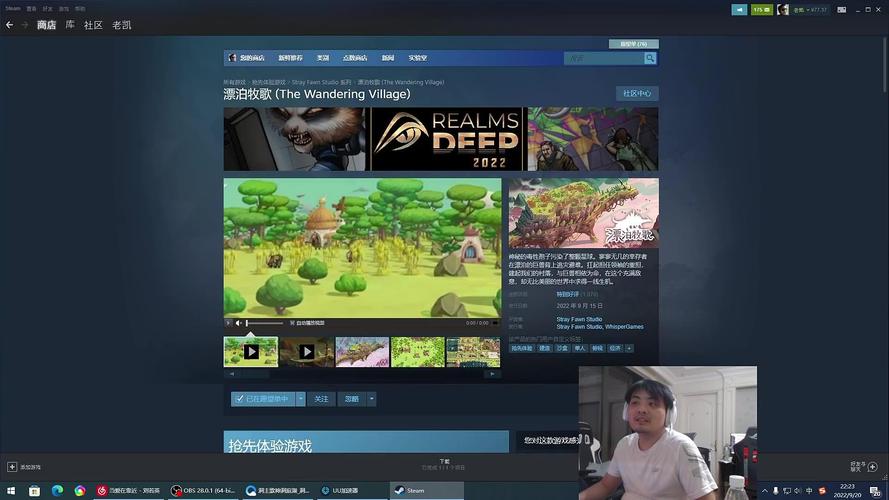889x500 pixels.
Task: Open the 商店 tab
Action: [46, 25]
